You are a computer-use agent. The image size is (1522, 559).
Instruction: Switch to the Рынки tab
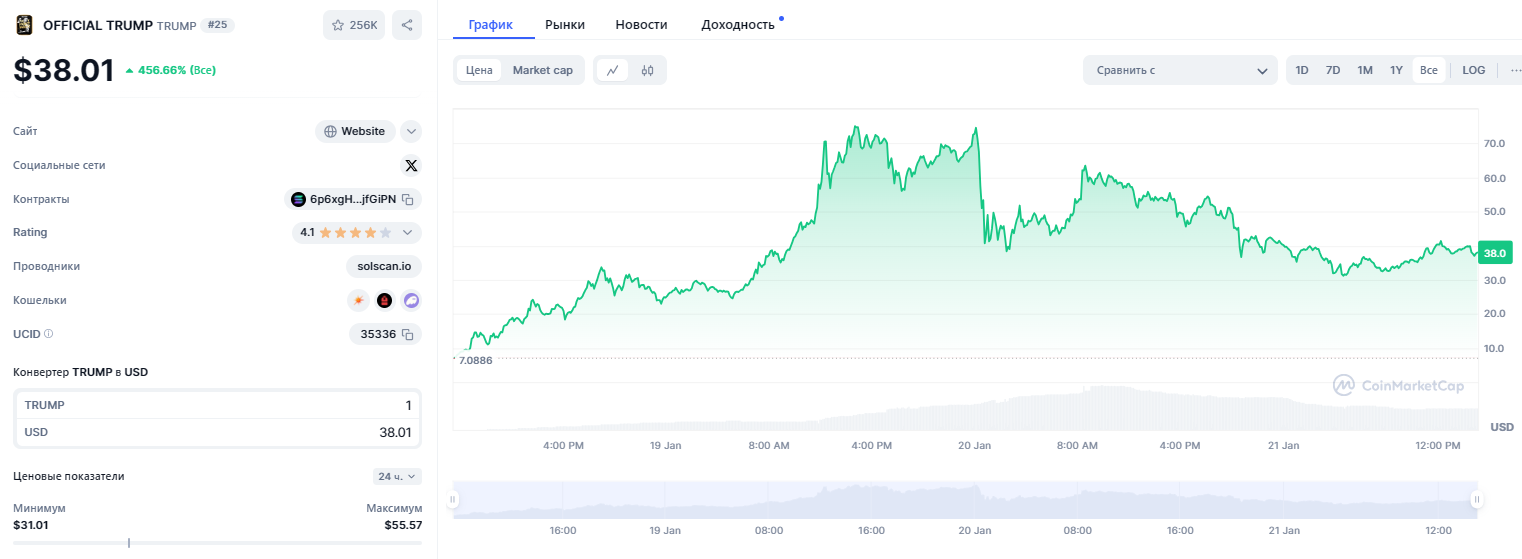tap(565, 24)
